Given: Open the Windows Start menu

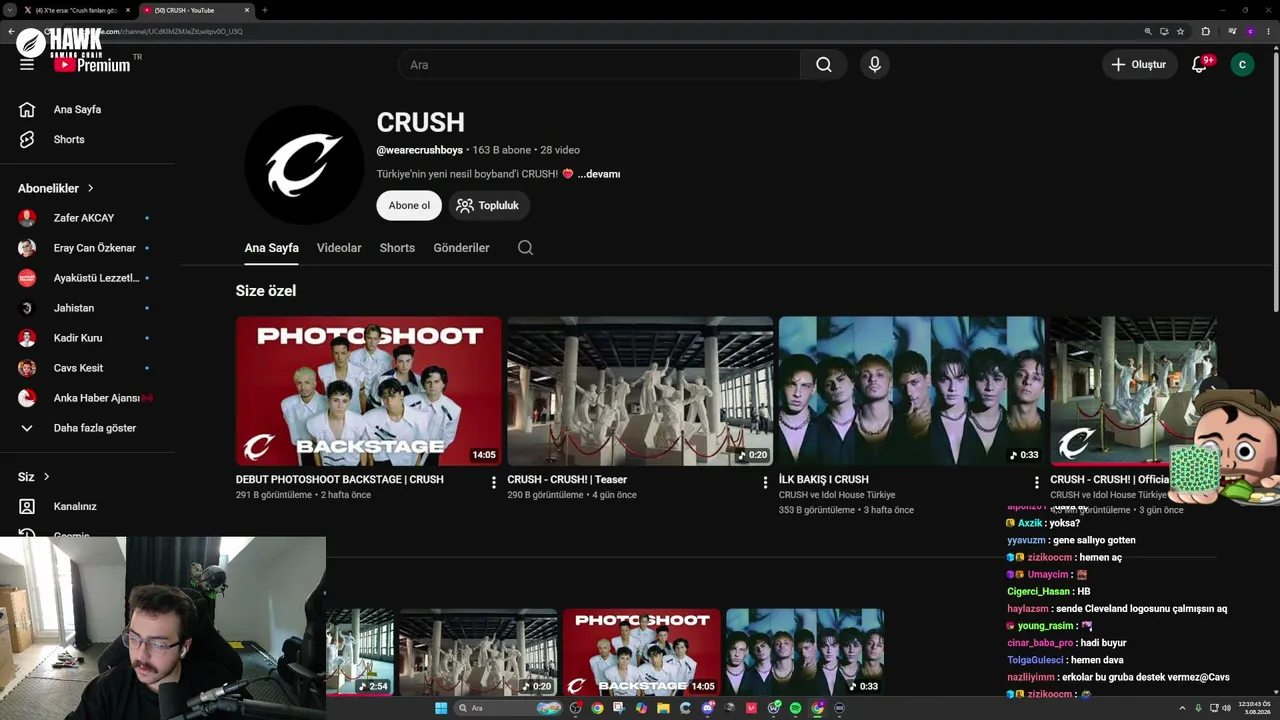Looking at the screenshot, I should point(441,708).
